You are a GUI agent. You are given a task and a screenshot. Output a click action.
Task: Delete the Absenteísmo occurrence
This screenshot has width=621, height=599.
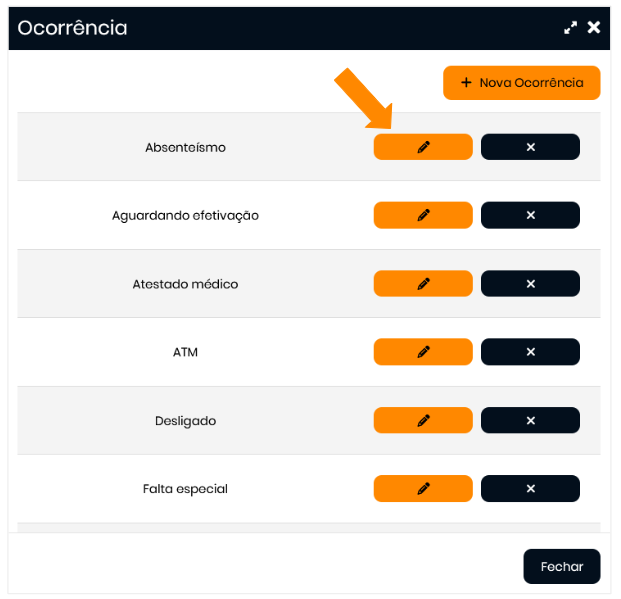(530, 147)
